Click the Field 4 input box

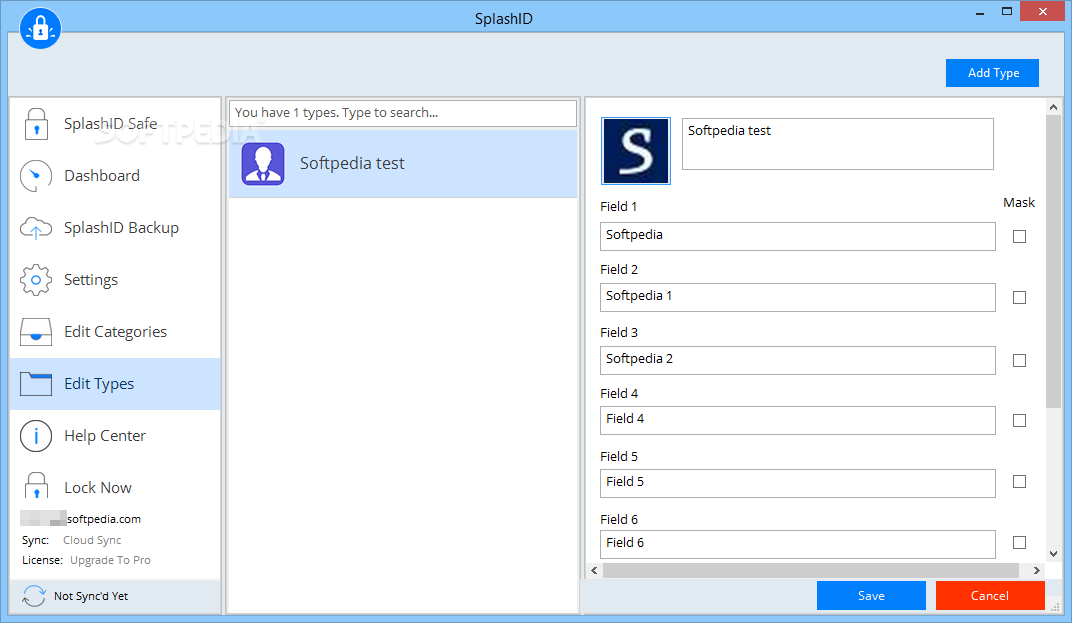[798, 421]
